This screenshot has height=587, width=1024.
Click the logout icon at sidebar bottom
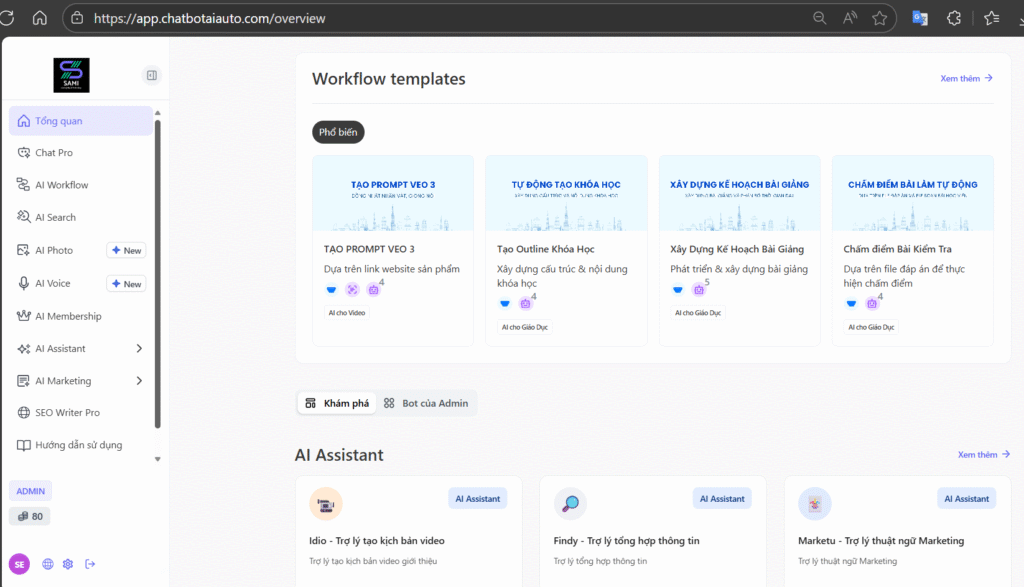click(90, 564)
